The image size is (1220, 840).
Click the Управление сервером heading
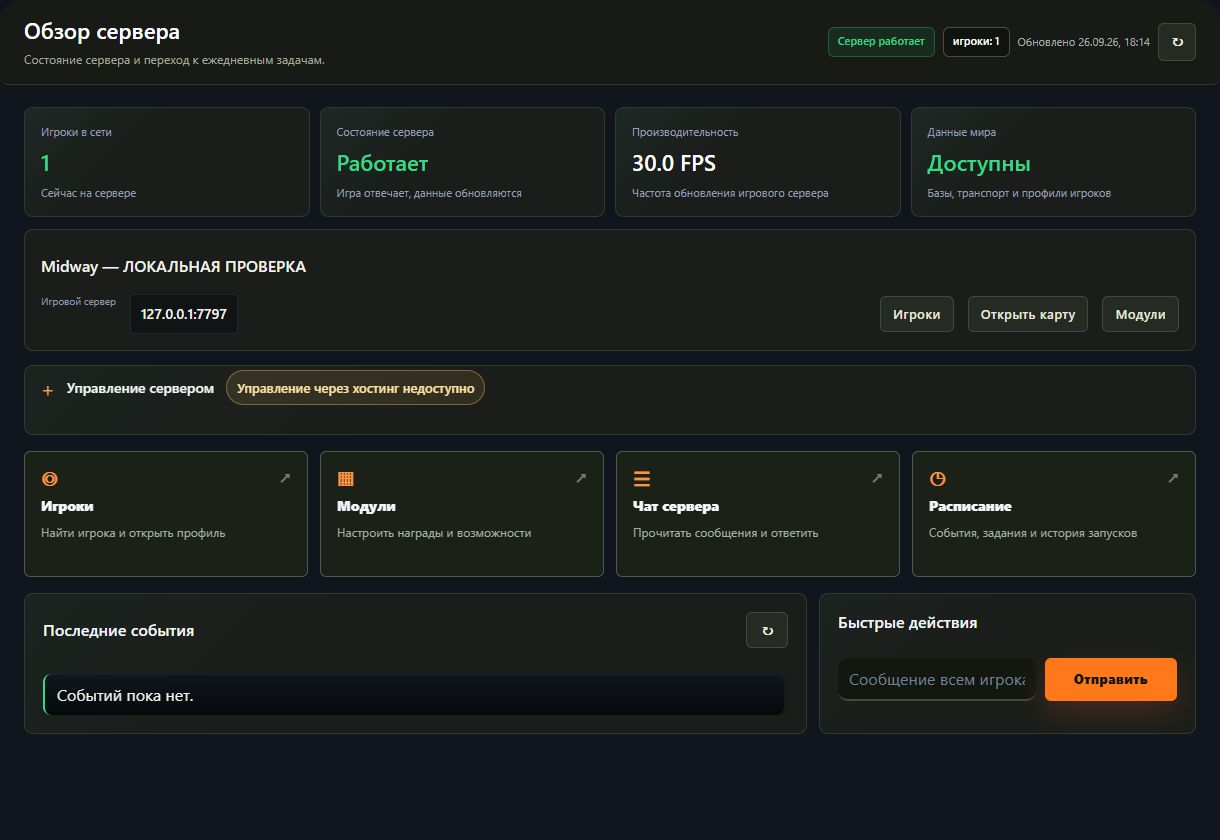[140, 388]
